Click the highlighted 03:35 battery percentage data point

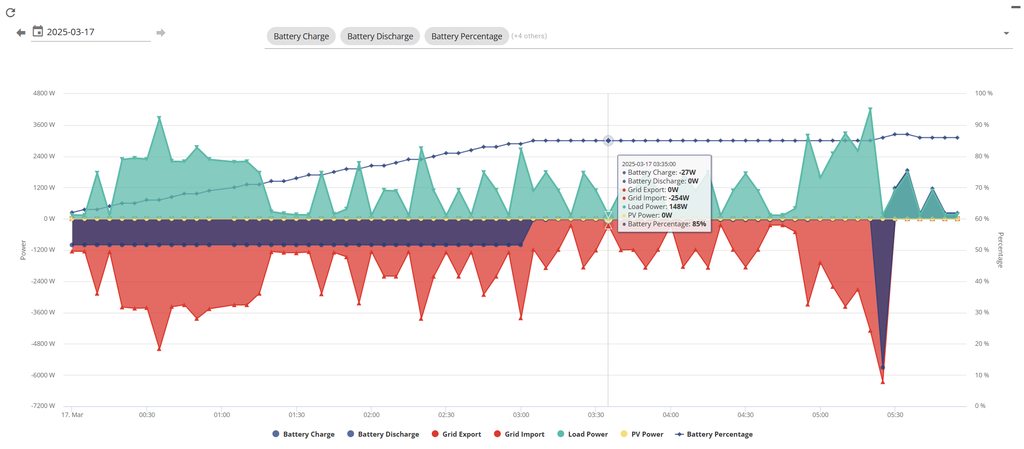(x=608, y=141)
